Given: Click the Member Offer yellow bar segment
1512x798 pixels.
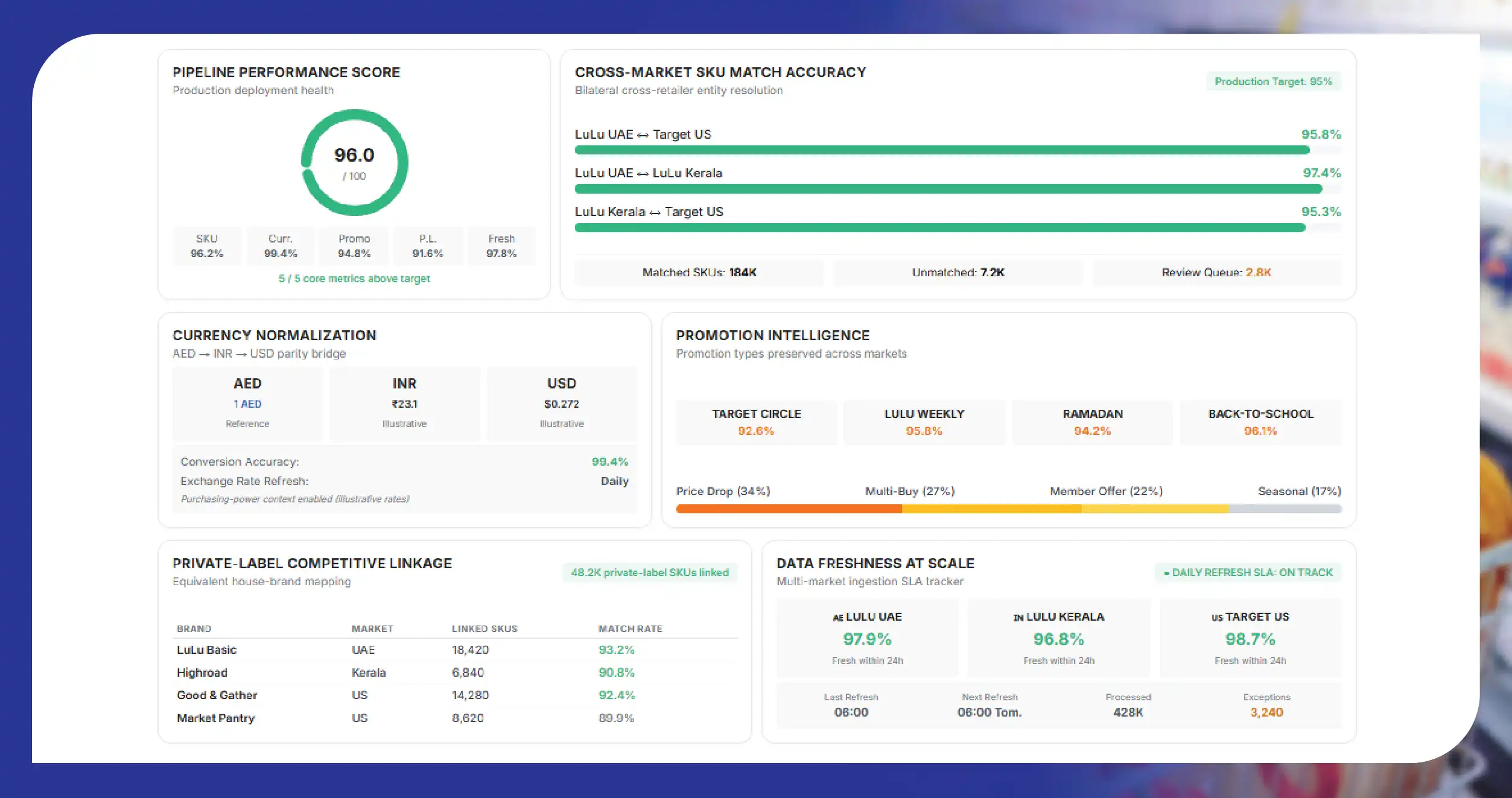Looking at the screenshot, I should click(1155, 509).
